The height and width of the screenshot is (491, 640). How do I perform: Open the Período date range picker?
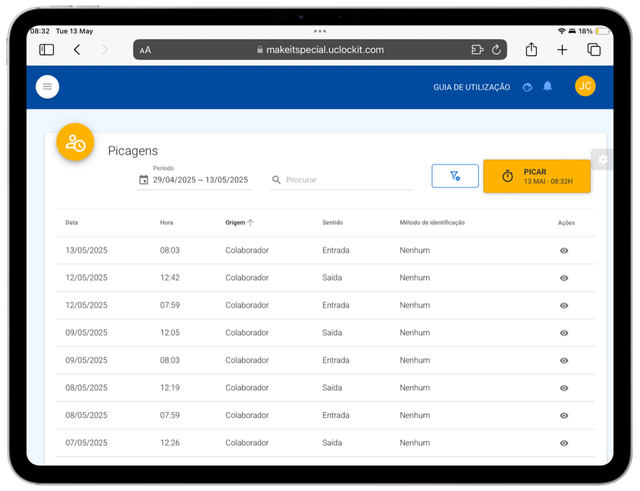pyautogui.click(x=194, y=180)
